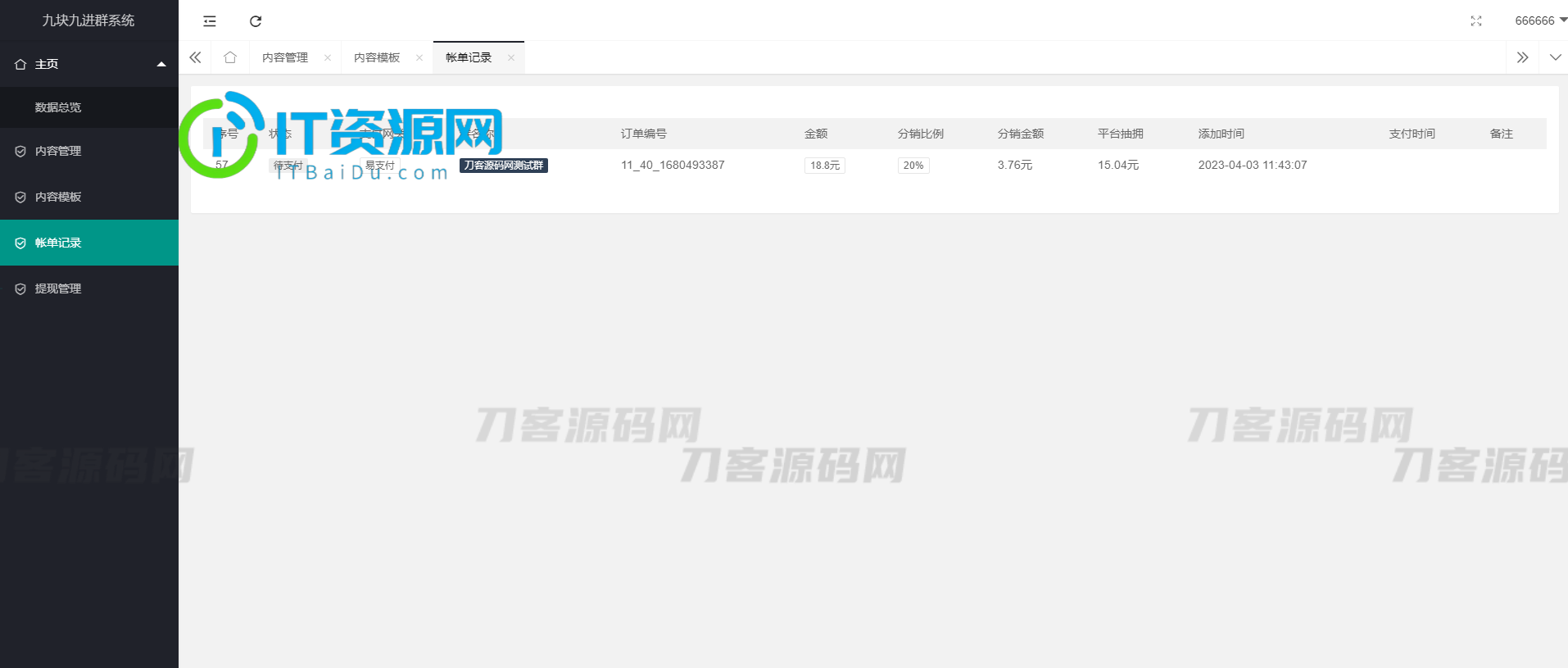Click the 分销比例 column header

(x=921, y=134)
